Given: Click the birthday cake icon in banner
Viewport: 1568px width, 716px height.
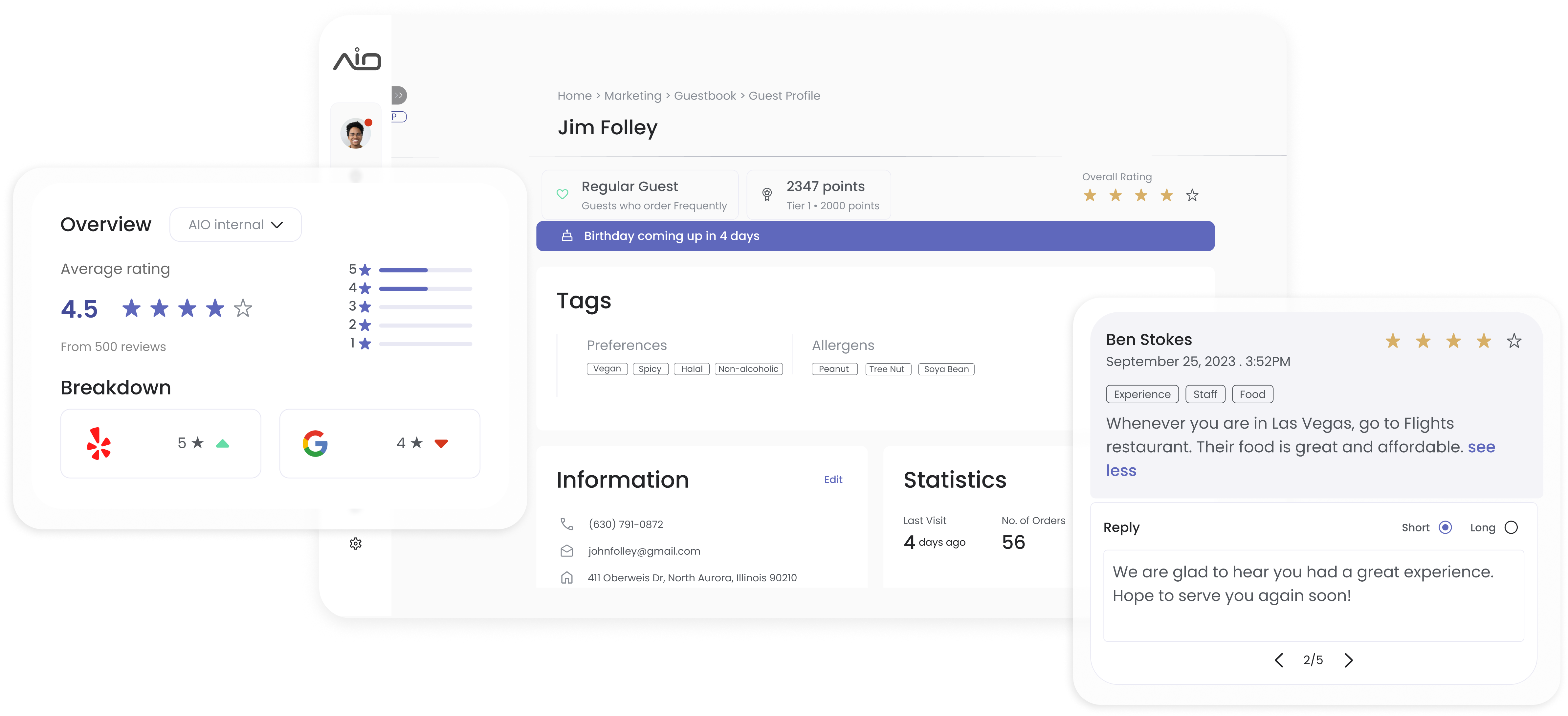Looking at the screenshot, I should (567, 235).
